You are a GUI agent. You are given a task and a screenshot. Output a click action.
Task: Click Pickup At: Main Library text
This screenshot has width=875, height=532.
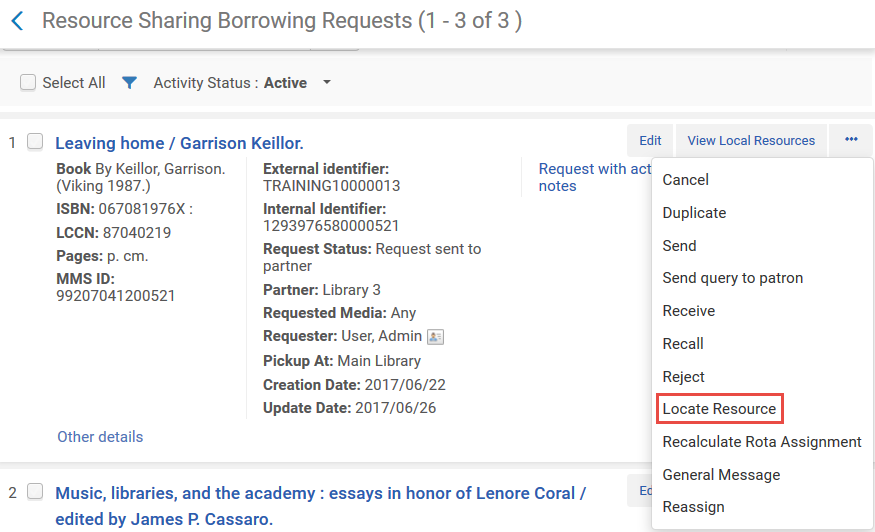click(342, 361)
